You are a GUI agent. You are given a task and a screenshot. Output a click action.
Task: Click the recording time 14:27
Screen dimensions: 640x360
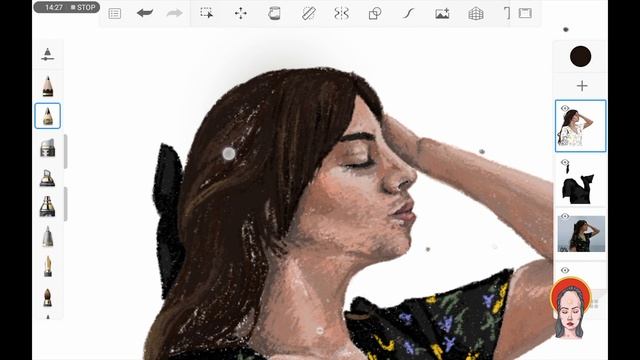[x=53, y=7]
